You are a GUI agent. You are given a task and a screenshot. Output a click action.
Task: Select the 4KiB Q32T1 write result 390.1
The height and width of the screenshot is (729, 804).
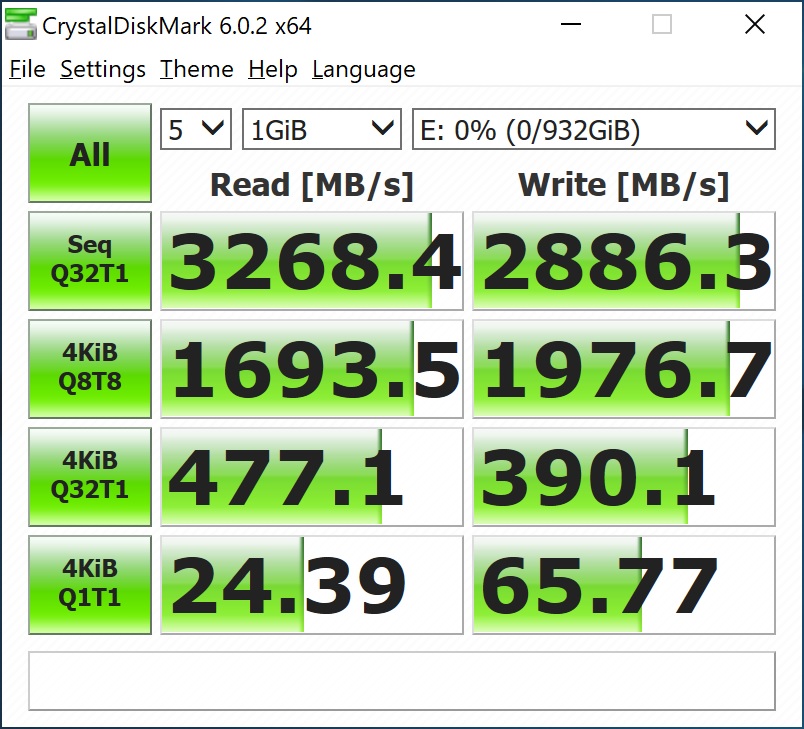point(624,477)
